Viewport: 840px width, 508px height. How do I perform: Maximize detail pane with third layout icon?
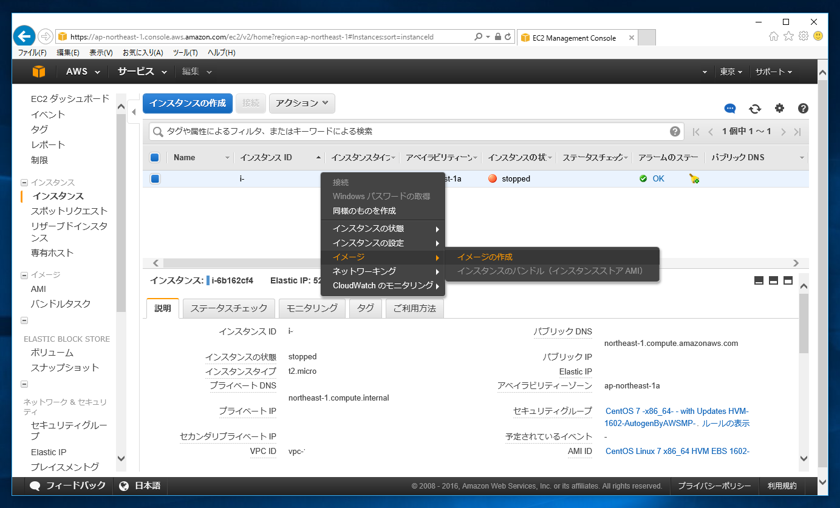[x=788, y=280]
